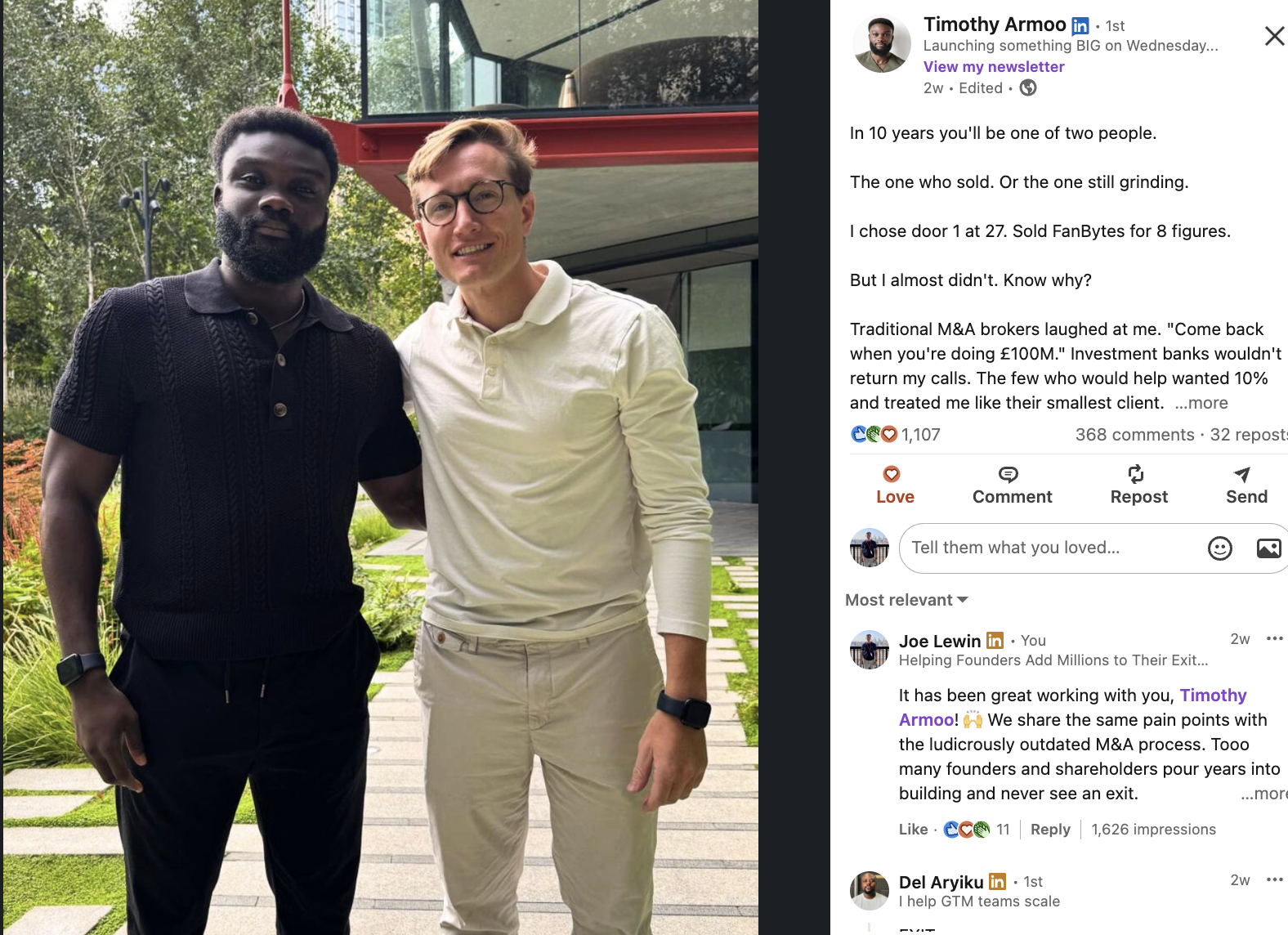This screenshot has height=935, width=1288.
Task: Open options menu on Del Aryiku's comment
Action: pyautogui.click(x=1274, y=880)
